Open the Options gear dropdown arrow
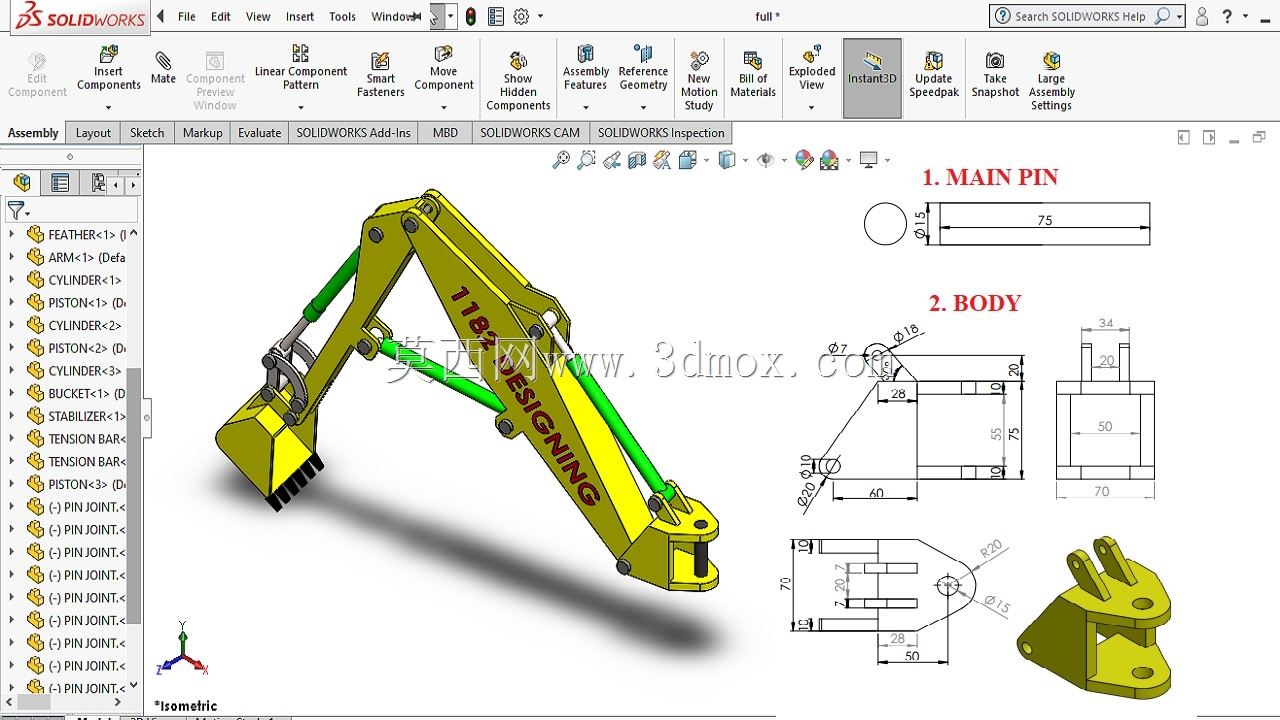This screenshot has width=1280, height=720. 541,16
